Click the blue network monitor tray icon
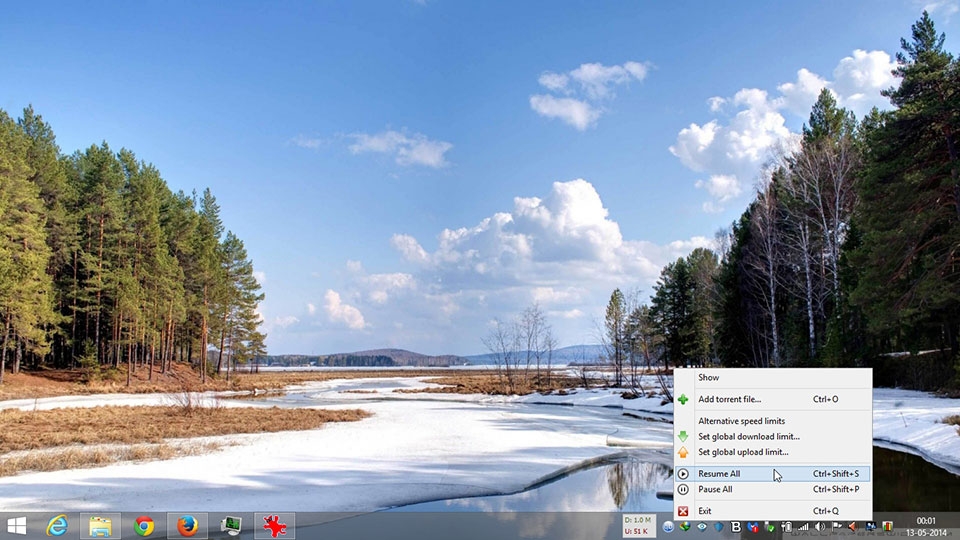 (871, 527)
